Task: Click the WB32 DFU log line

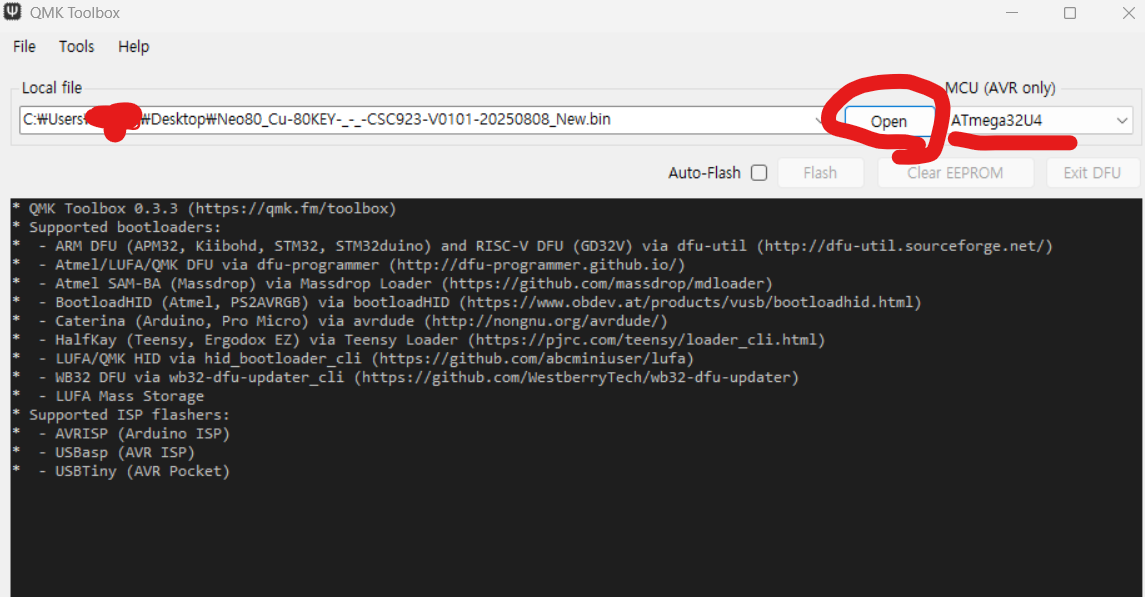Action: (x=418, y=377)
